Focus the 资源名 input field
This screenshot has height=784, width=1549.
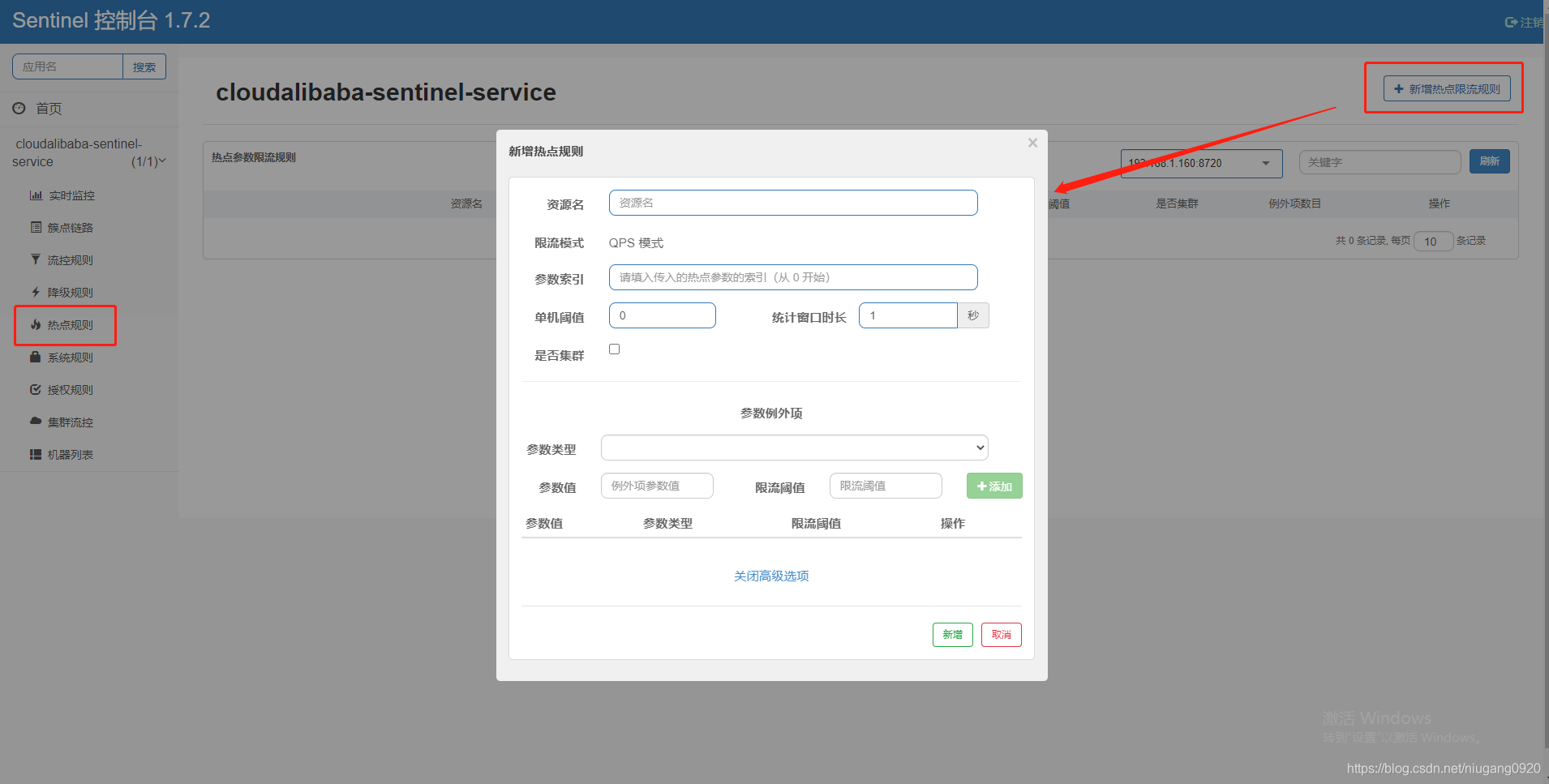(x=793, y=203)
